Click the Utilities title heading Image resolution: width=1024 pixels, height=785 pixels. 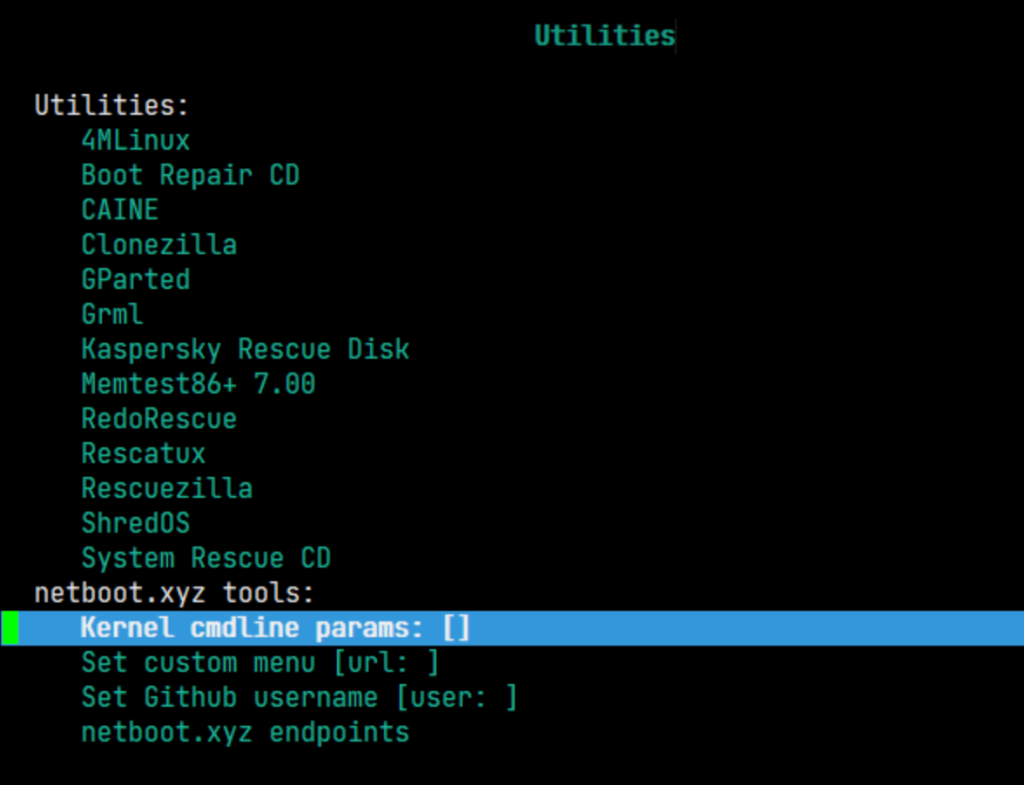(604, 36)
